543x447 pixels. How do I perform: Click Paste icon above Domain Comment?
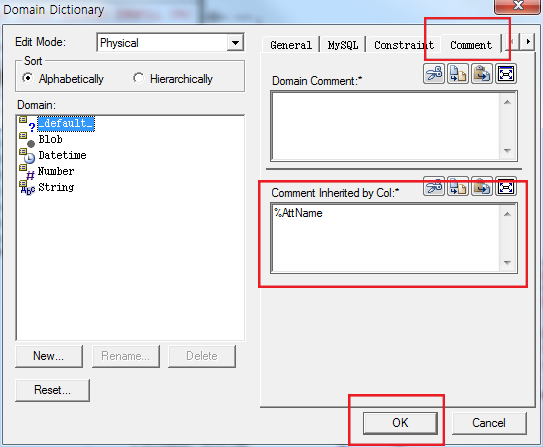482,74
